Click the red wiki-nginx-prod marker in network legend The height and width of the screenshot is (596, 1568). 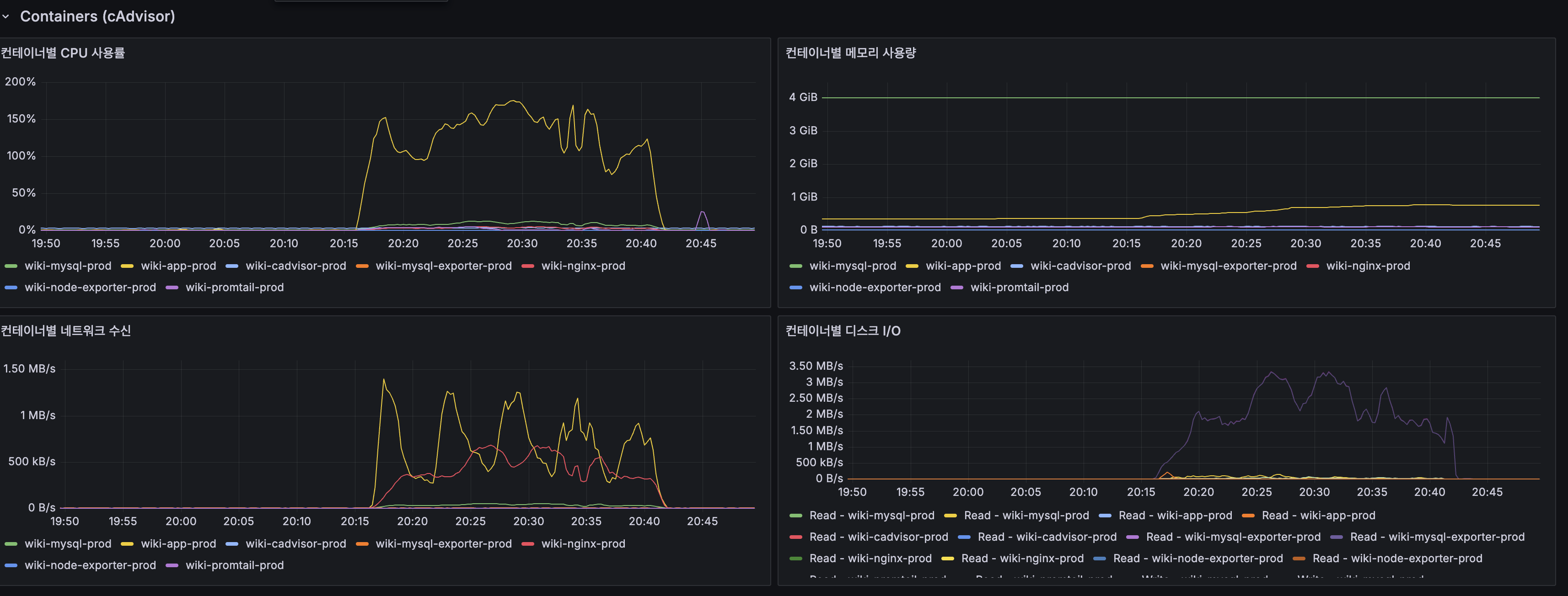pos(528,544)
